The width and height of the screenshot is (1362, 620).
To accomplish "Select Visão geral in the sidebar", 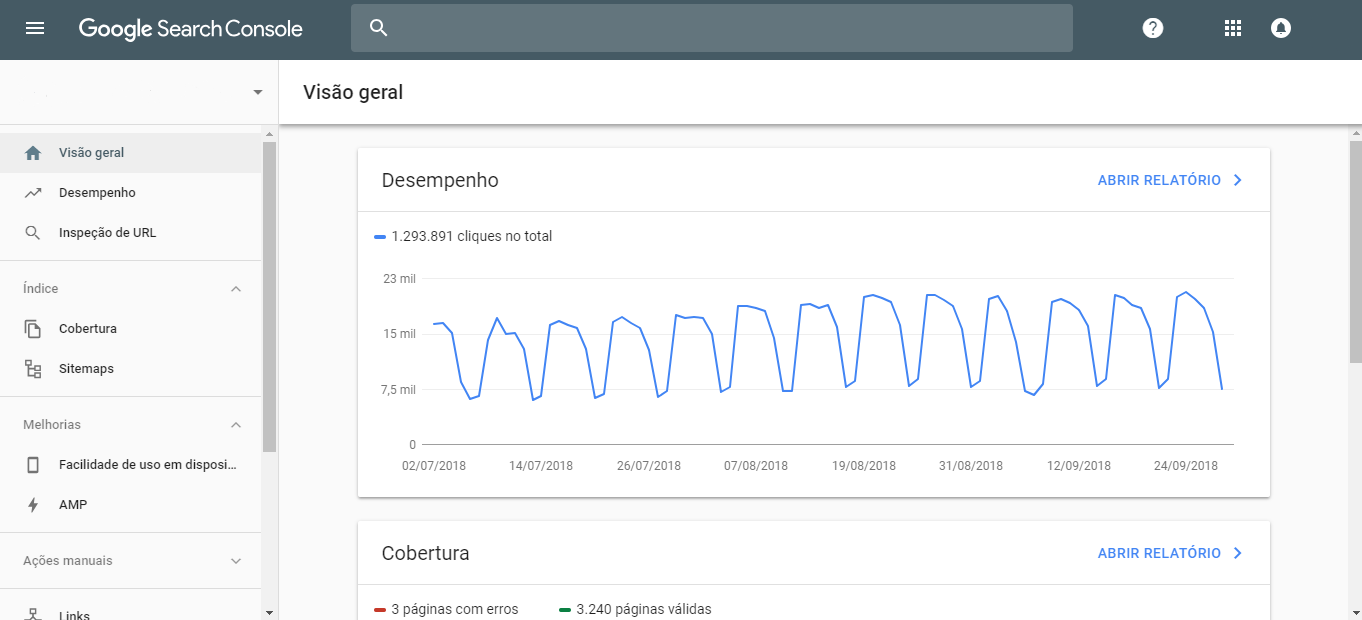I will tap(91, 152).
